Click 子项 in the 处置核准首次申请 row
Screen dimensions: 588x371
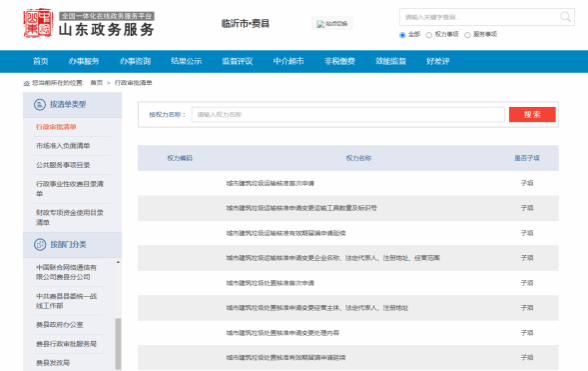(x=527, y=283)
